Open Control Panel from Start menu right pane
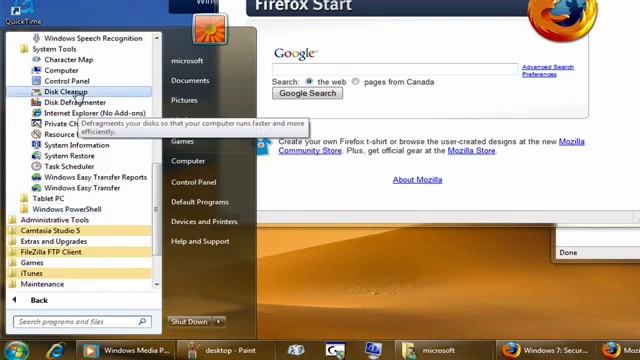This screenshot has height=360, width=640. point(193,182)
